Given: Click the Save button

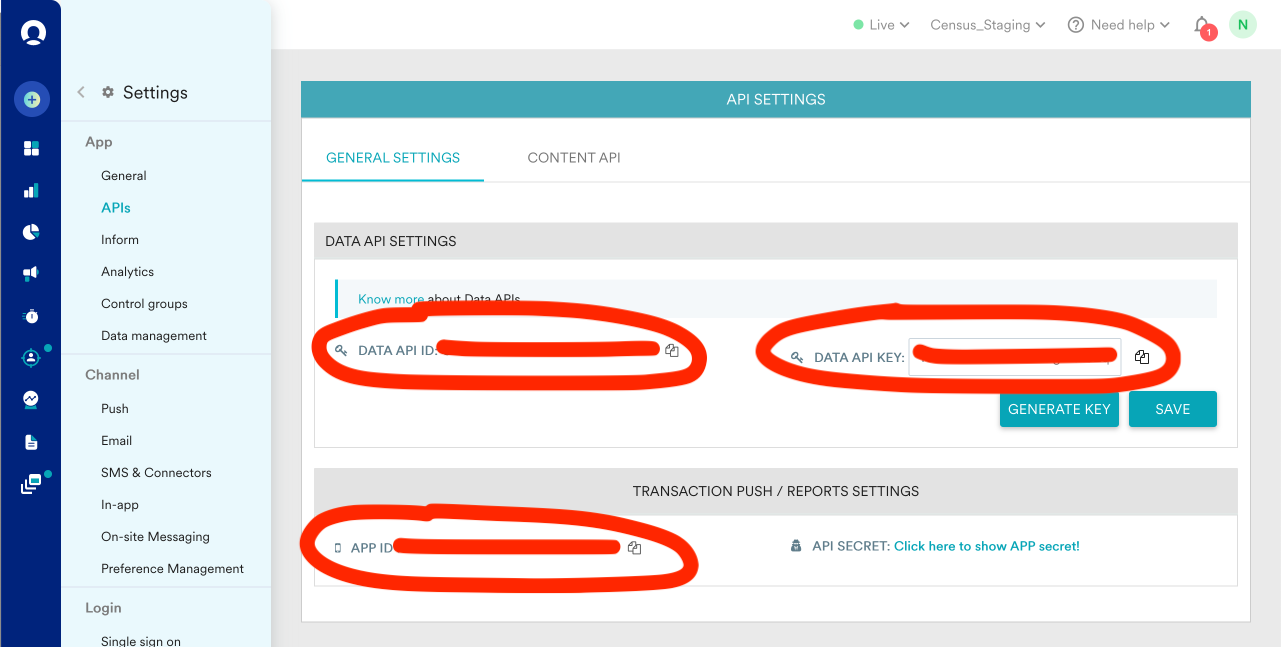Looking at the screenshot, I should [1172, 409].
